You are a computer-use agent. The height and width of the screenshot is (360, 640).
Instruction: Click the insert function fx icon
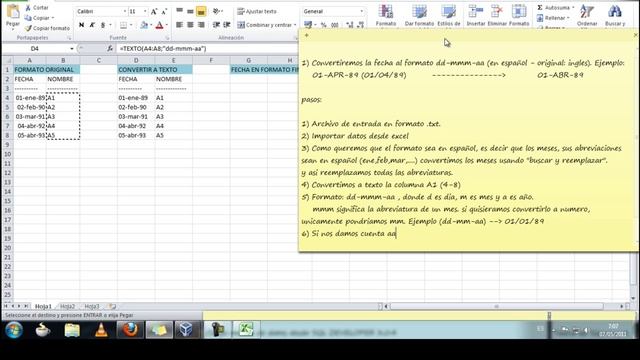point(110,49)
